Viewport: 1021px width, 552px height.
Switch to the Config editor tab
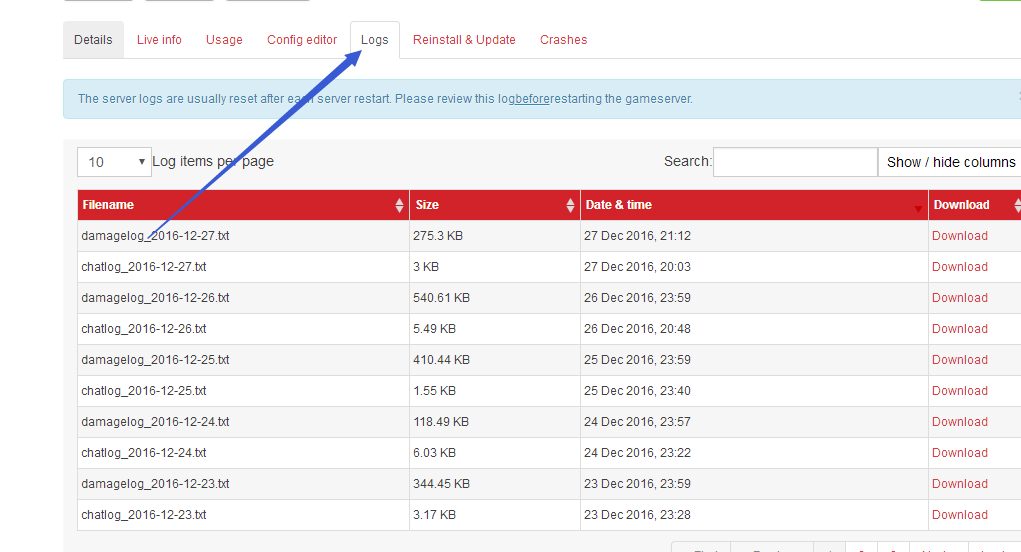[302, 40]
